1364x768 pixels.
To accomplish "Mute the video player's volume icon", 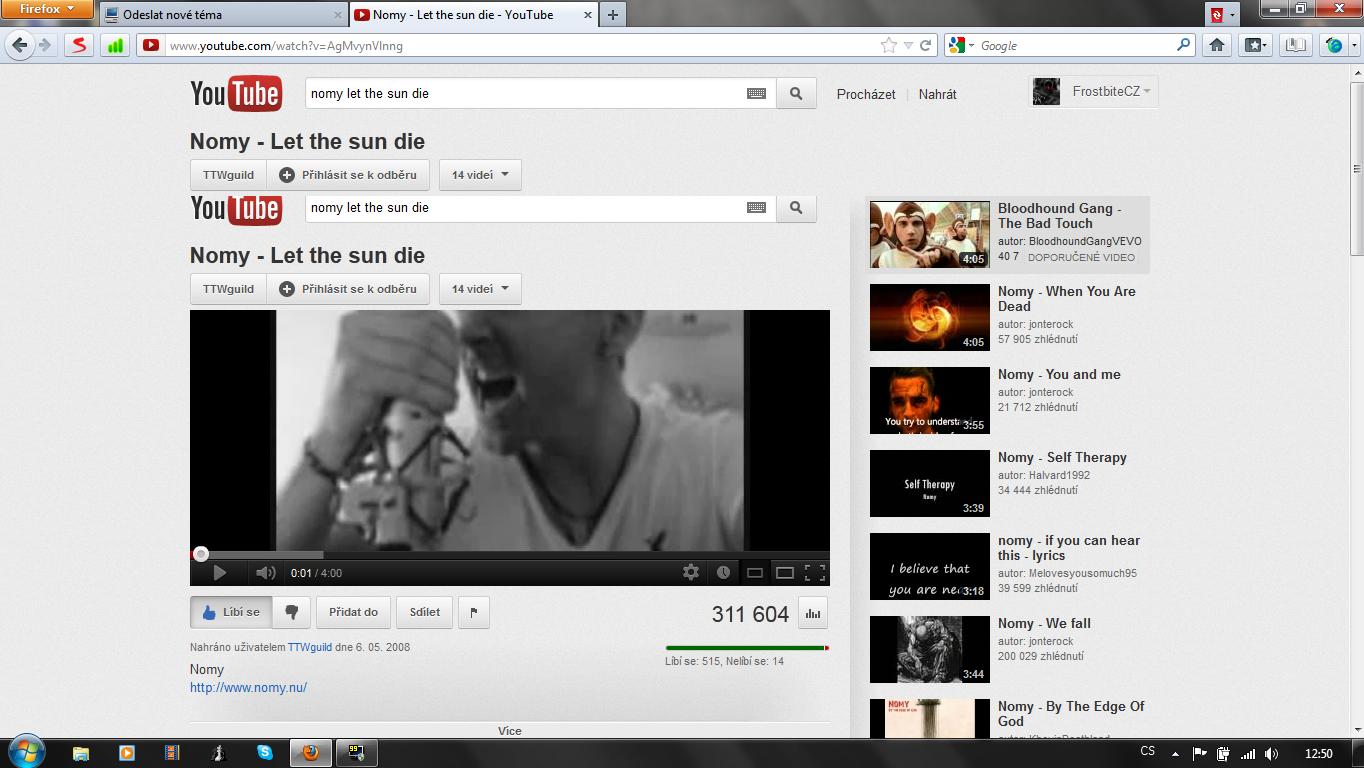I will click(x=265, y=573).
